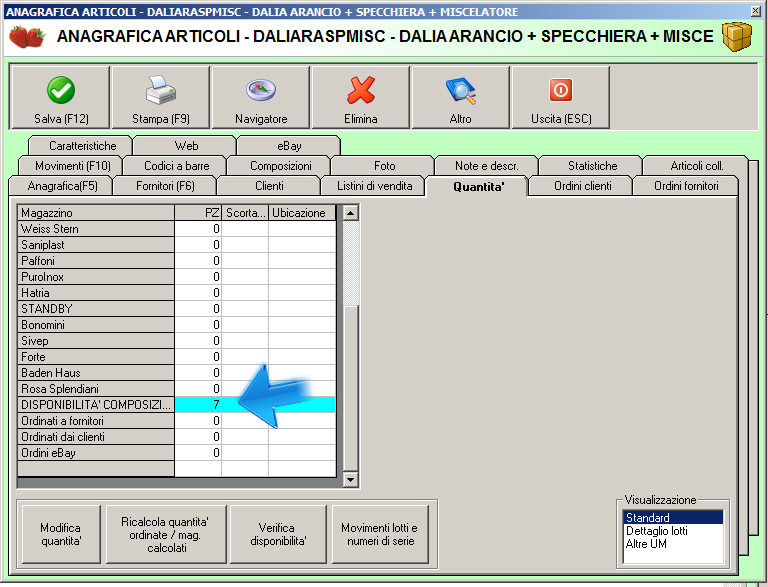
Task: Switch to Anagrafica(F5) tab
Action: point(61,186)
